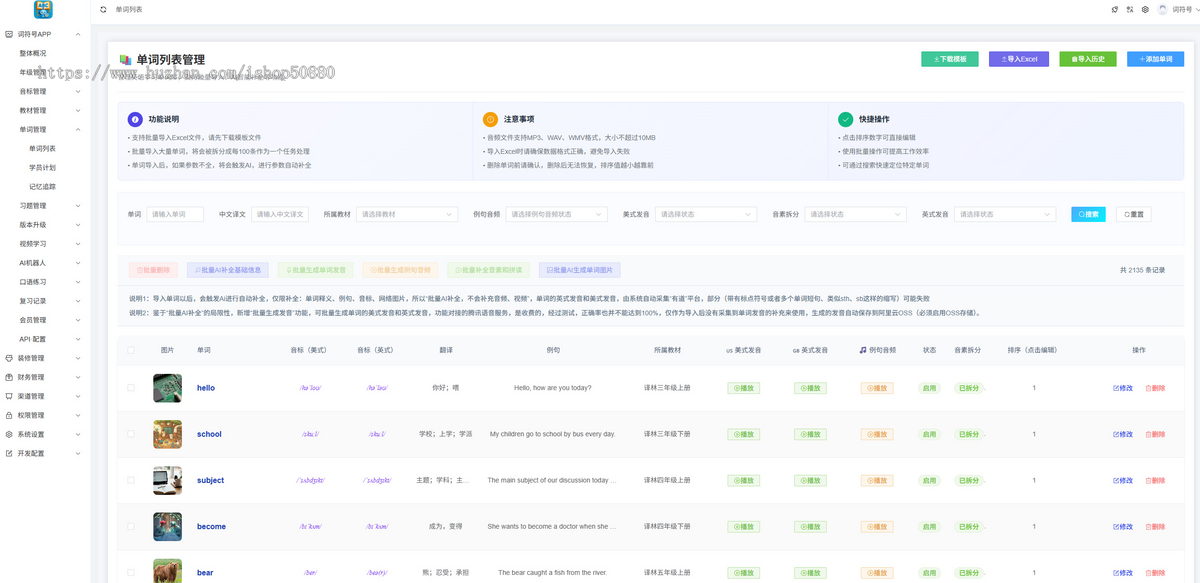Click 修改 edit icon for subject row
Image resolution: width=1200 pixels, height=583 pixels.
(1123, 480)
